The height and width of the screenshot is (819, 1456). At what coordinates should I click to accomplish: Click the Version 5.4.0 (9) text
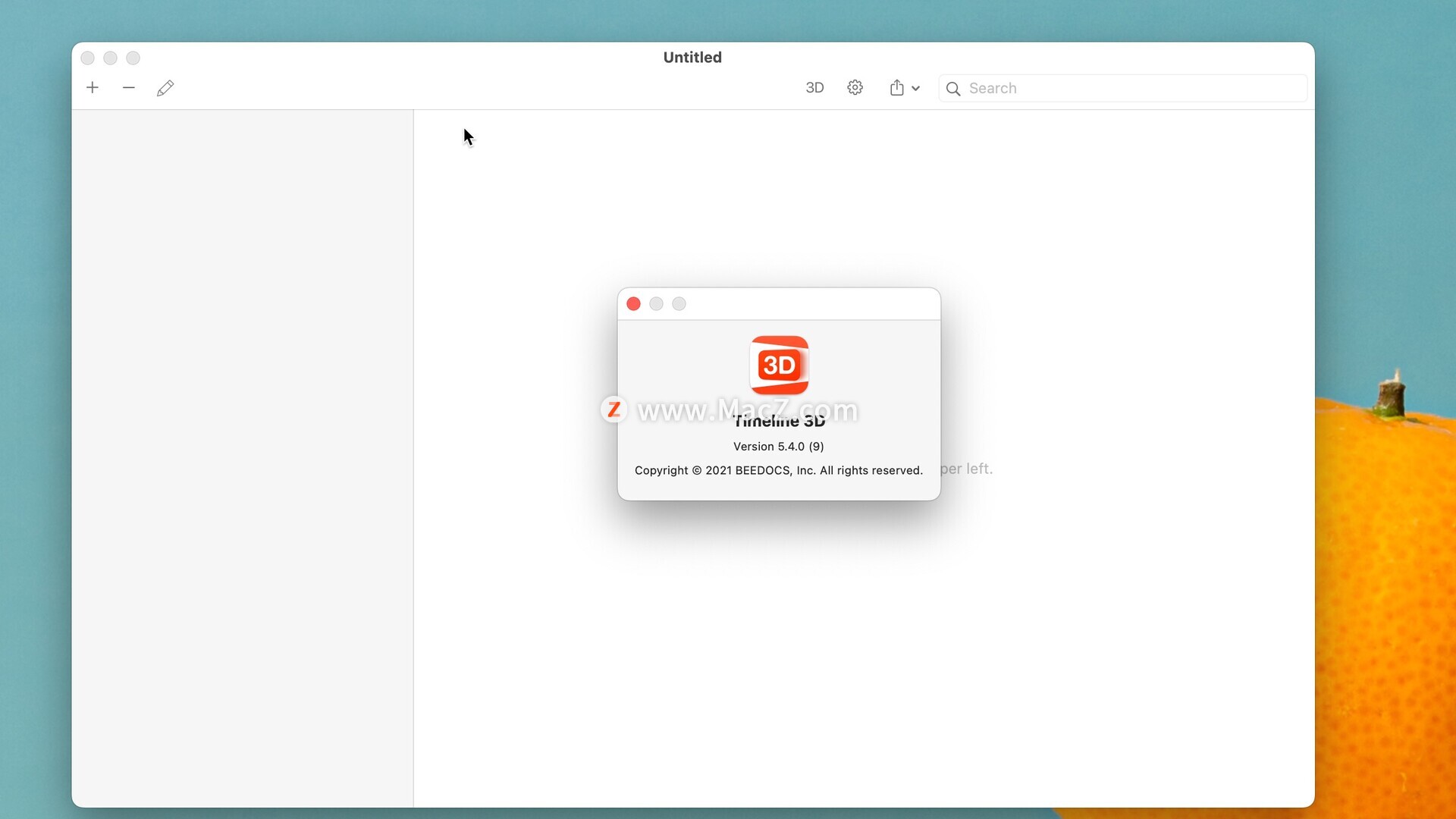(x=779, y=447)
